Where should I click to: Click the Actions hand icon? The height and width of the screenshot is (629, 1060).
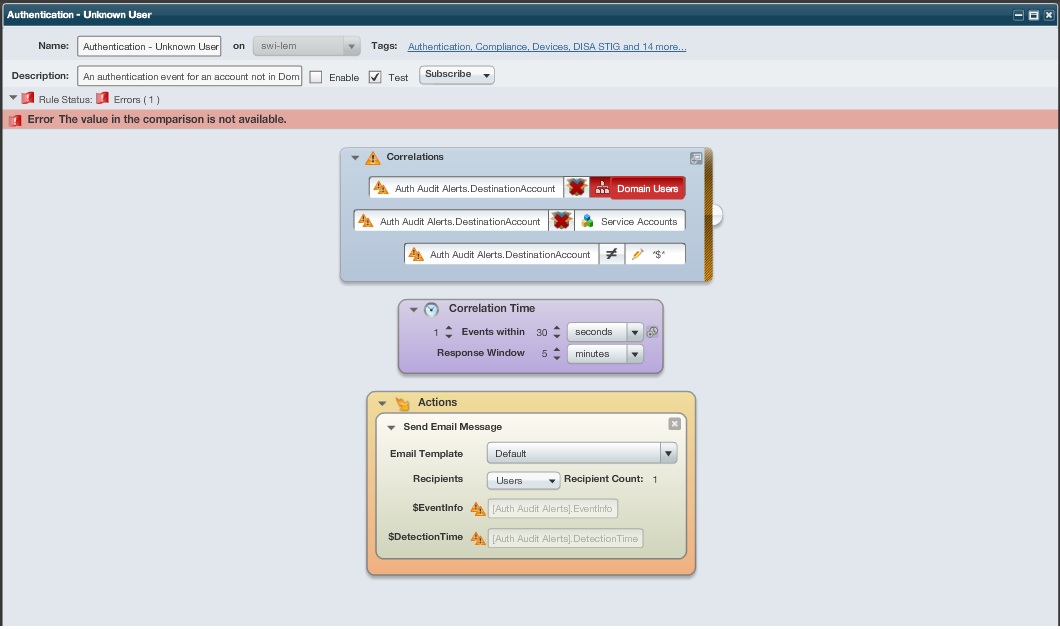click(x=402, y=403)
